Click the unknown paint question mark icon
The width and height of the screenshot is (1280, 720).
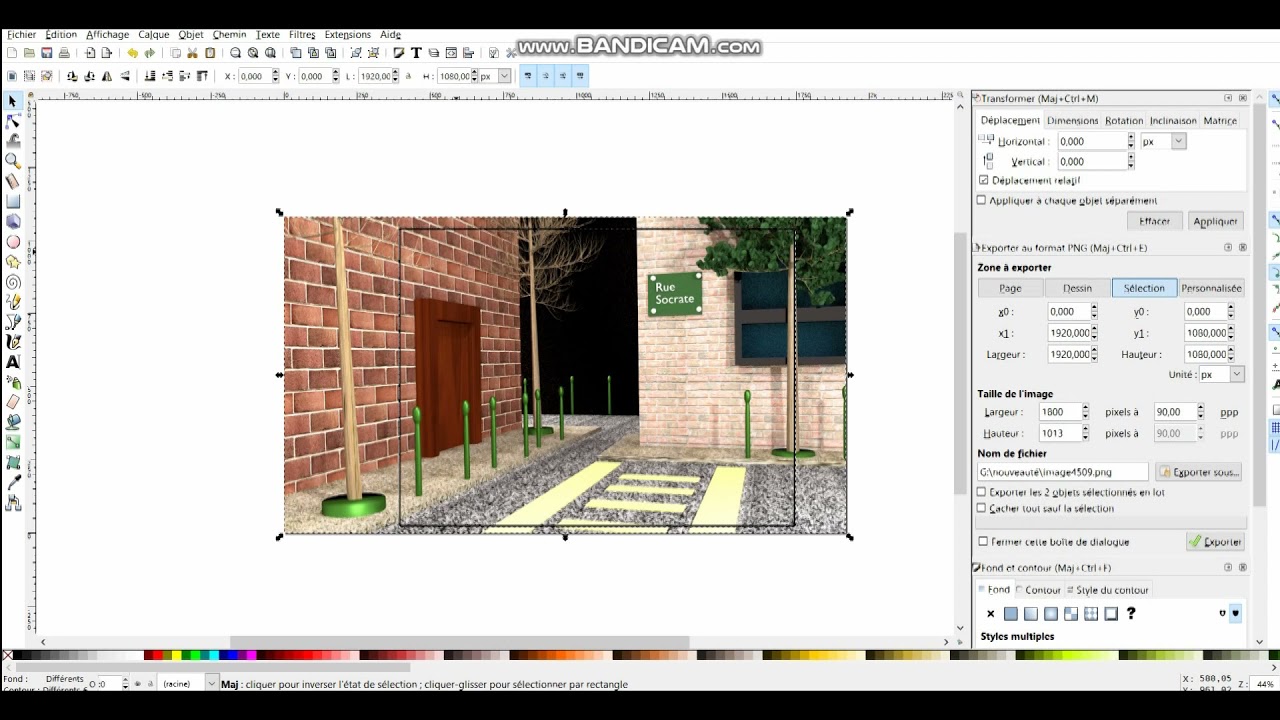tap(1131, 614)
